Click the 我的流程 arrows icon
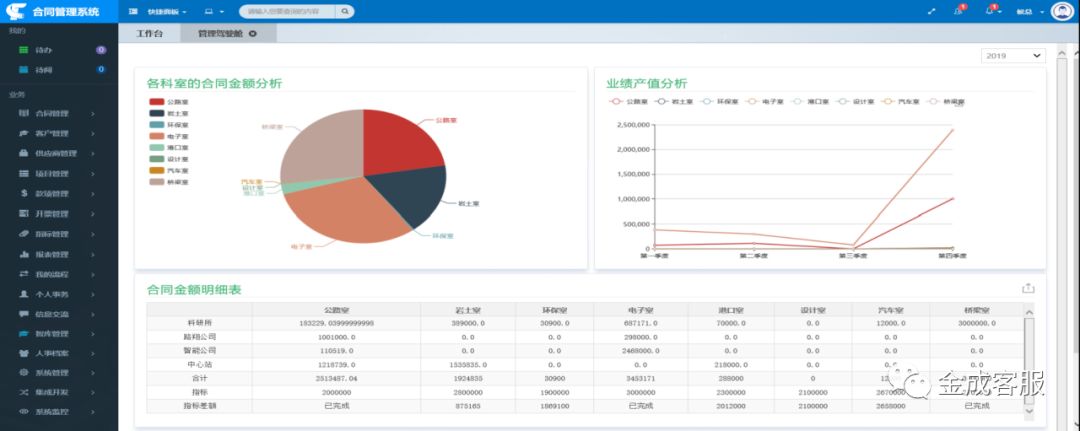 [23, 274]
